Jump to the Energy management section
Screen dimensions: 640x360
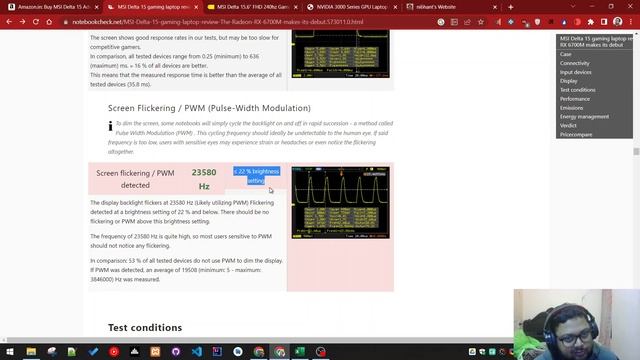tap(584, 116)
